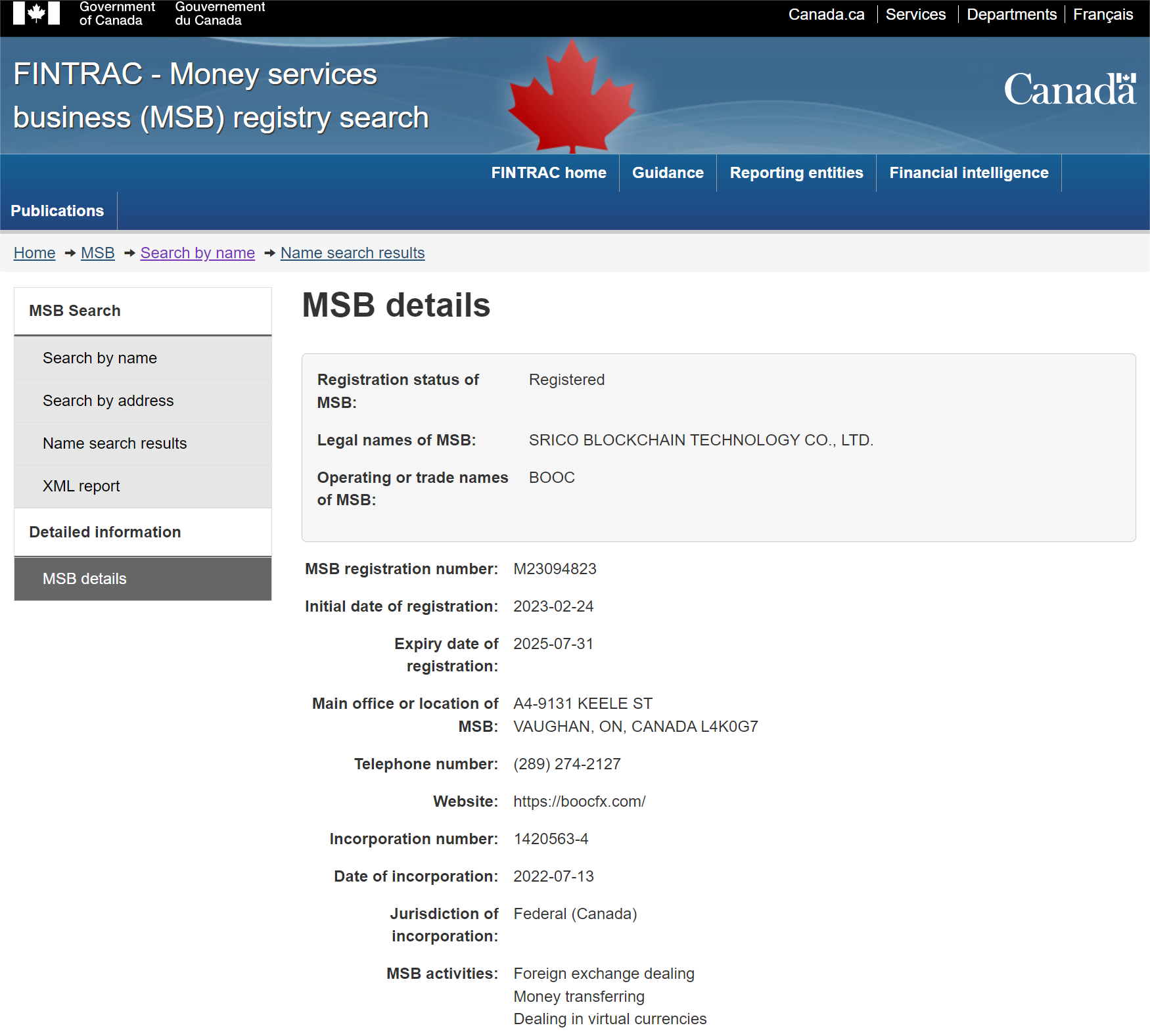This screenshot has height=1036, width=1150.
Task: Click Registration status of MSB label
Action: tap(398, 391)
